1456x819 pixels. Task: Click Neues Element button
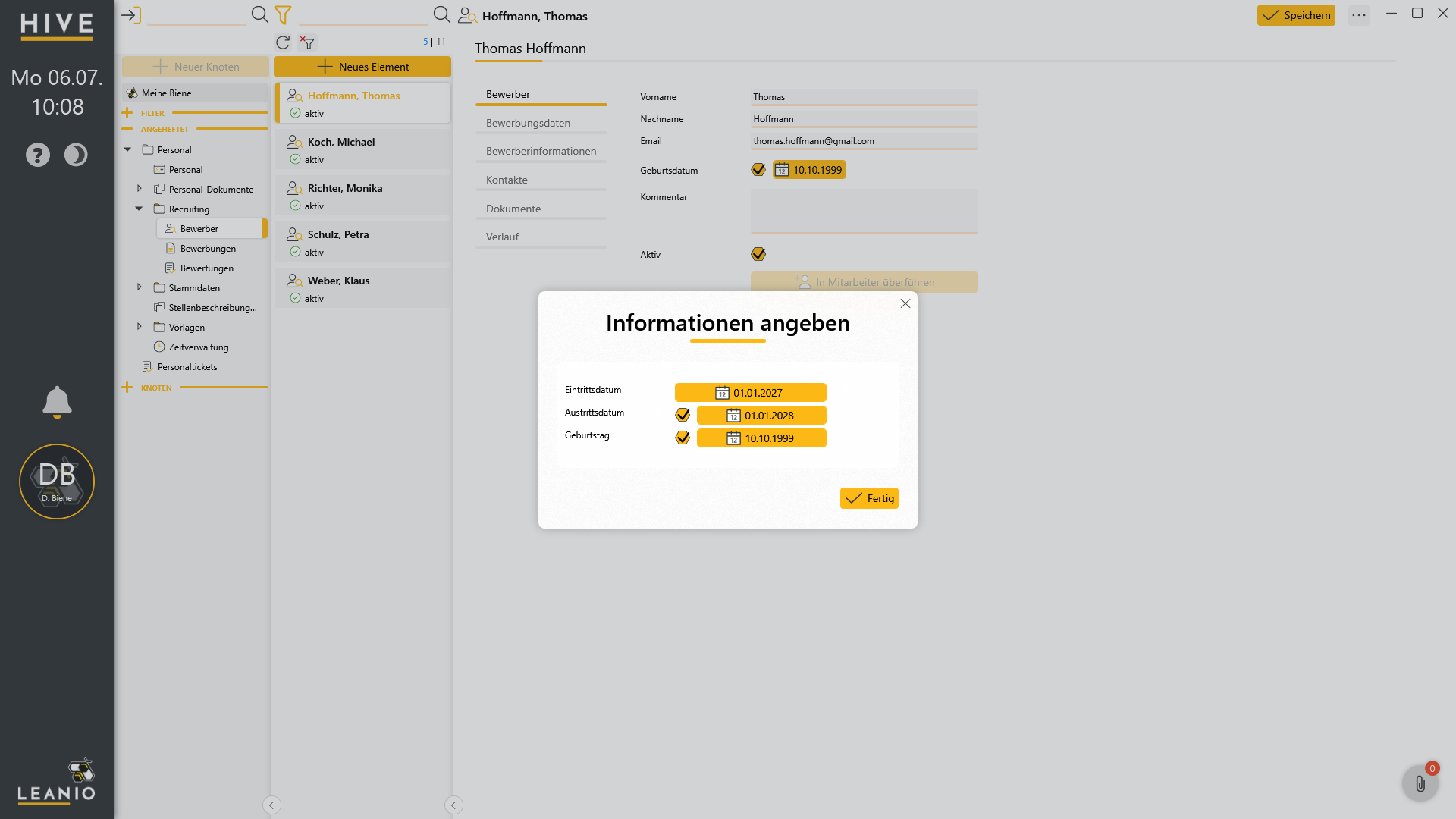(362, 67)
